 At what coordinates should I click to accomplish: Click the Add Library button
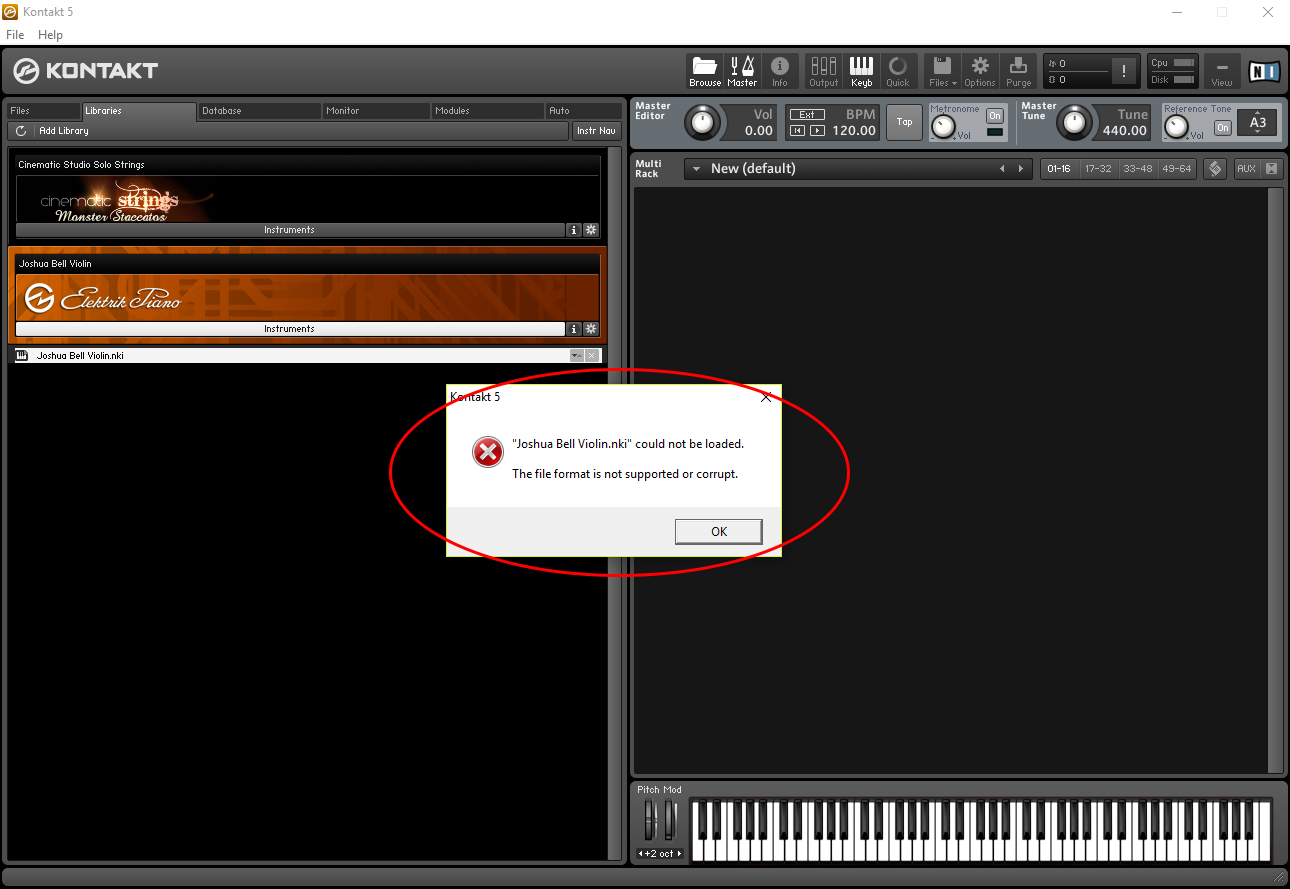pos(64,131)
